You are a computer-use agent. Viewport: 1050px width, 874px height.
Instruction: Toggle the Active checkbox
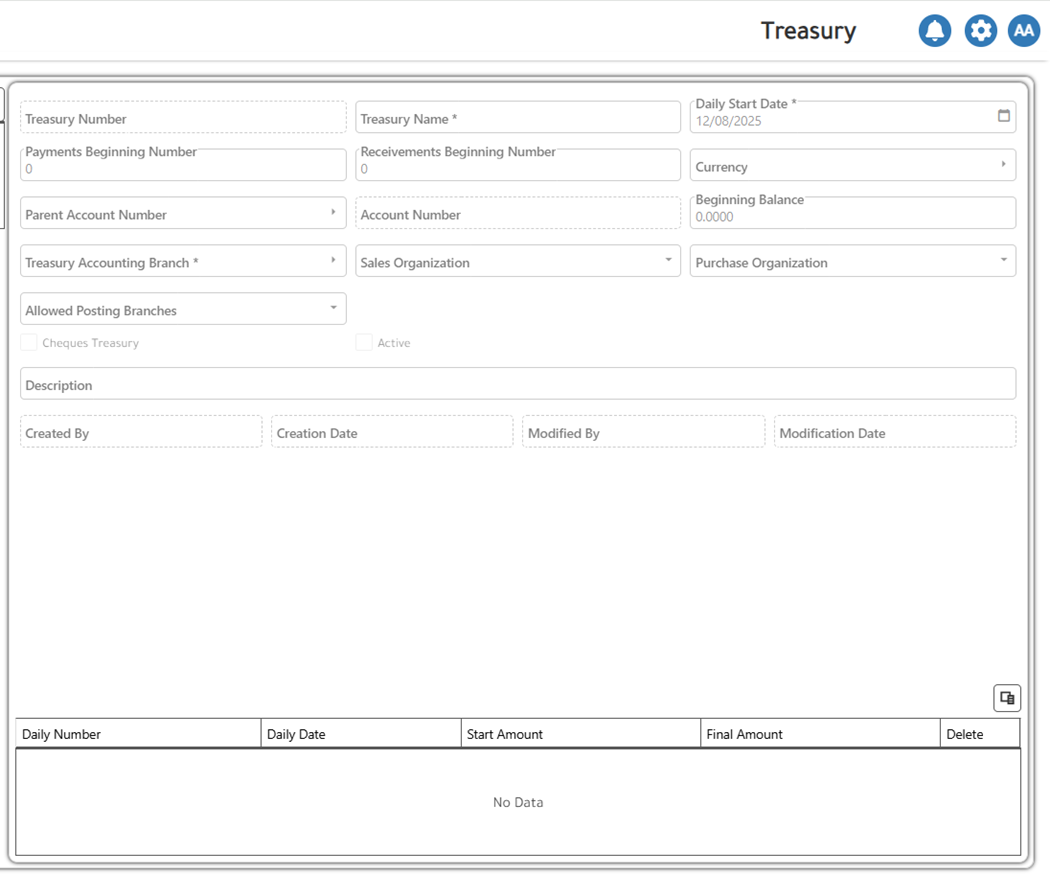pos(364,343)
